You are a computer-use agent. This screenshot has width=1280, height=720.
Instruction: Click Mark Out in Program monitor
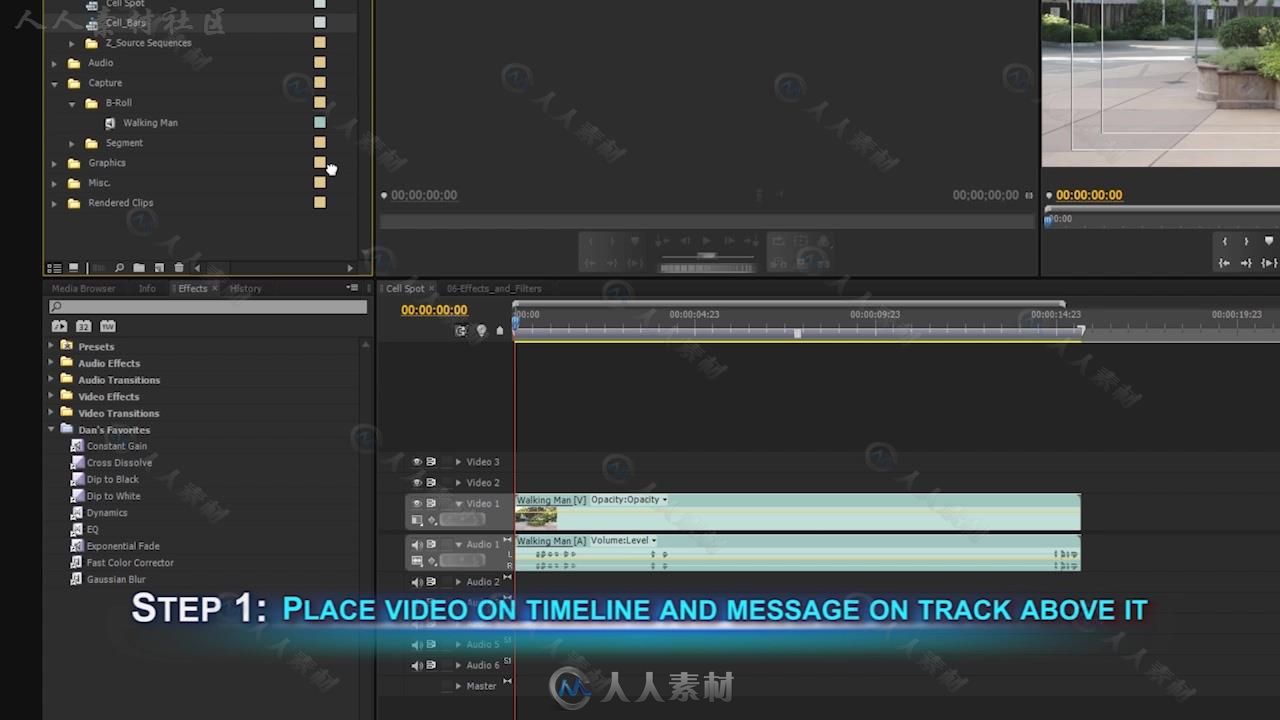1246,241
